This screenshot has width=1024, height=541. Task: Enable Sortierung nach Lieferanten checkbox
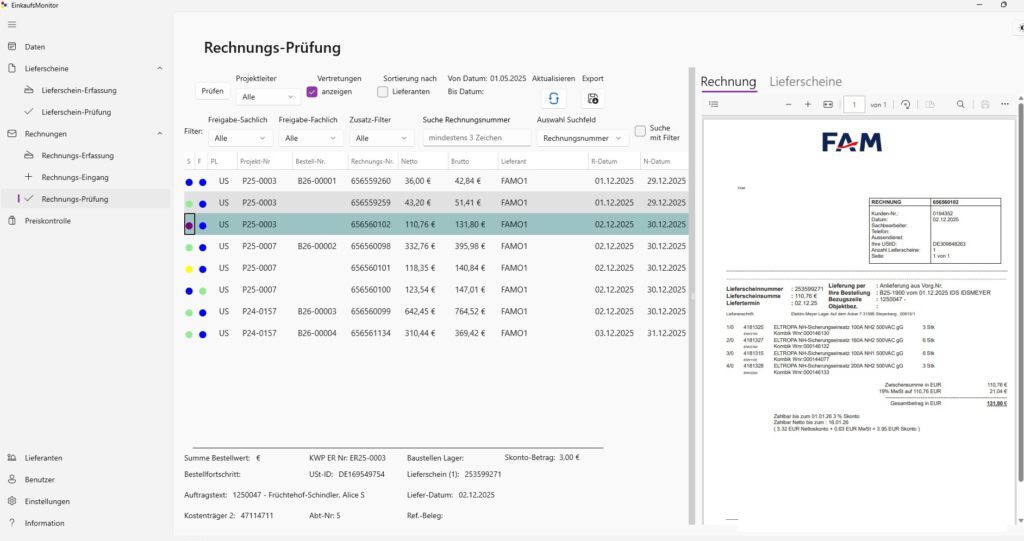[383, 92]
